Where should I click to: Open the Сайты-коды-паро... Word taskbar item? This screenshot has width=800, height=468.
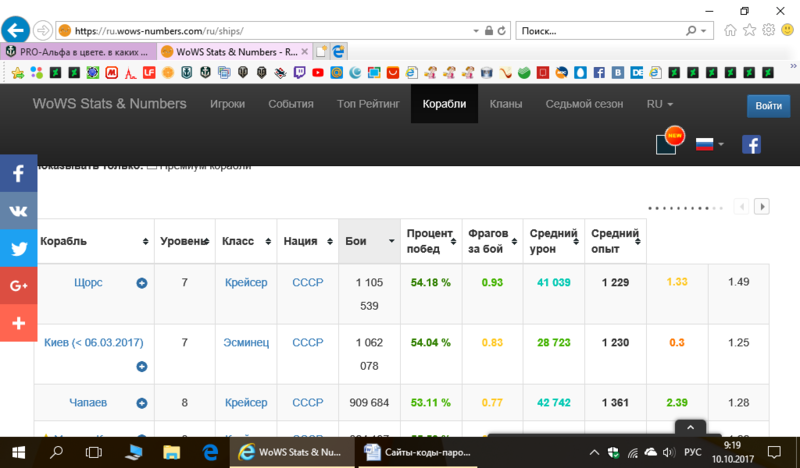(418, 452)
